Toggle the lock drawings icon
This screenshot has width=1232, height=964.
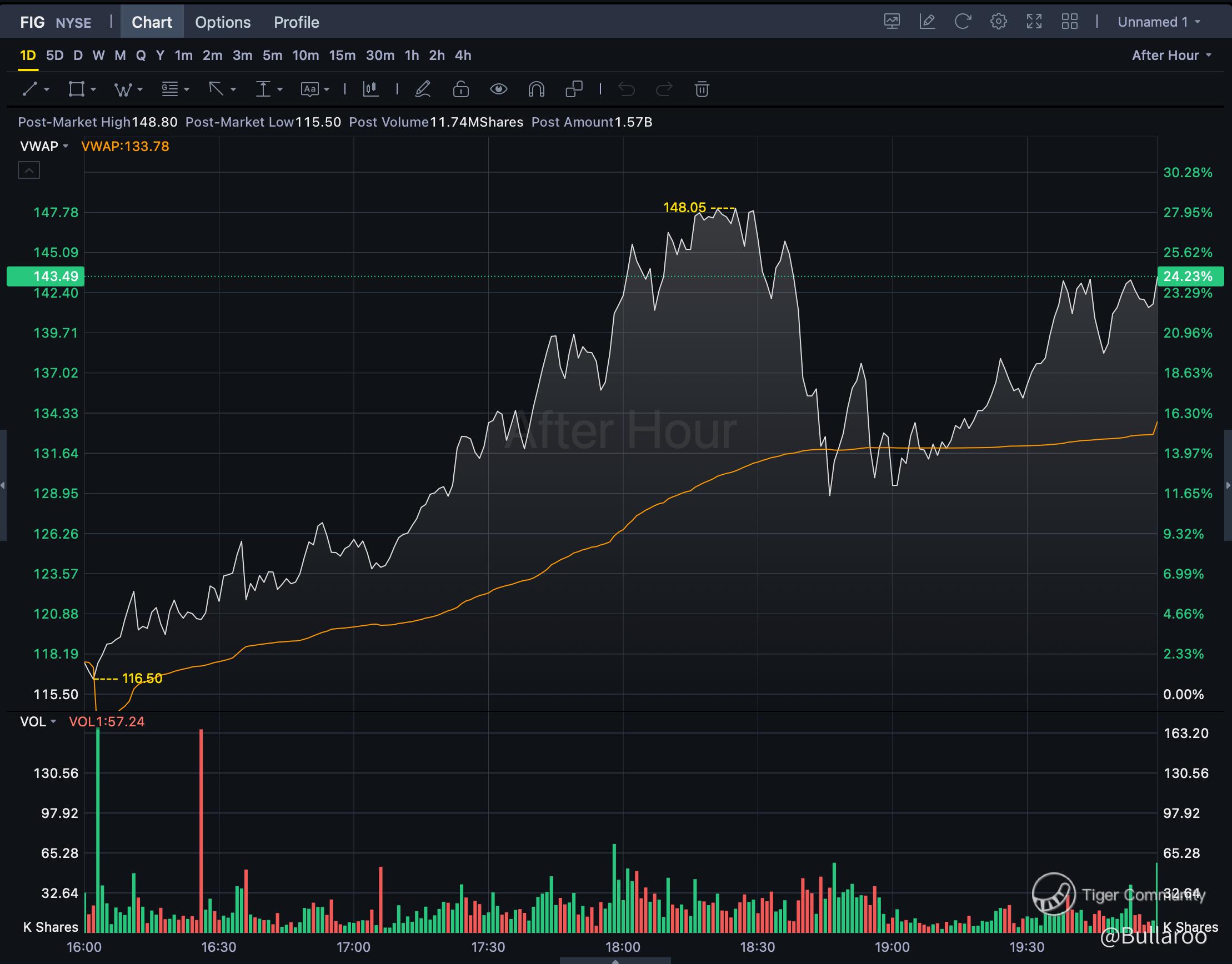coord(460,89)
